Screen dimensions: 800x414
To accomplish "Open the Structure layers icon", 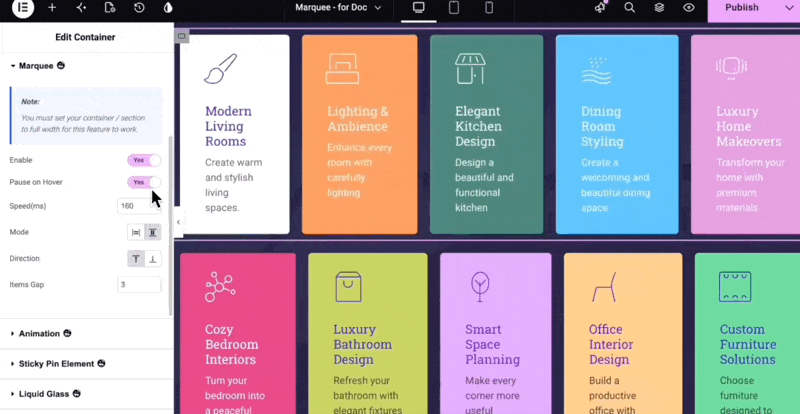I will pyautogui.click(x=659, y=8).
